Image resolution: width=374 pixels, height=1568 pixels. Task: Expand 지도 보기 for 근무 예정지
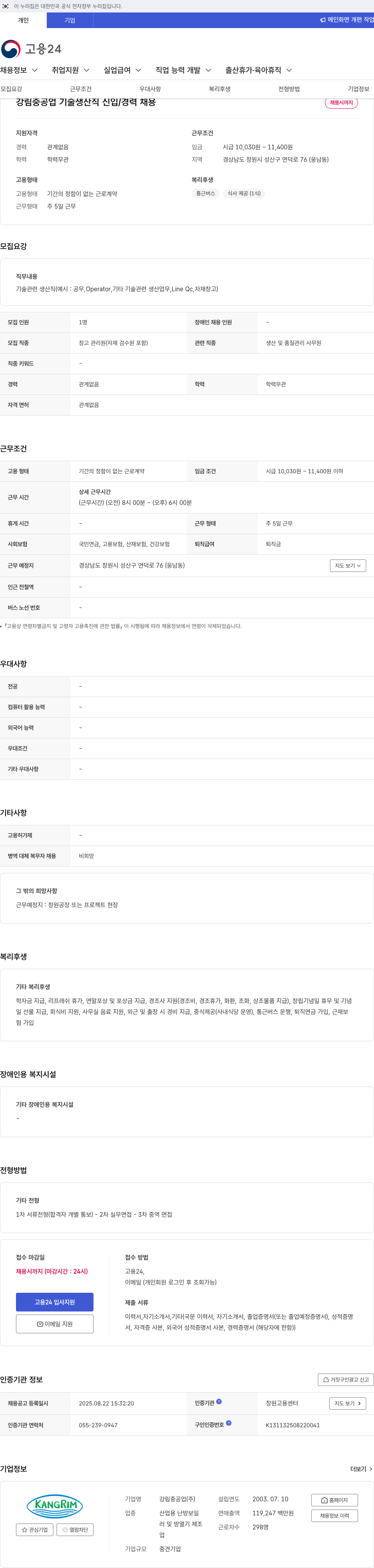coord(348,565)
